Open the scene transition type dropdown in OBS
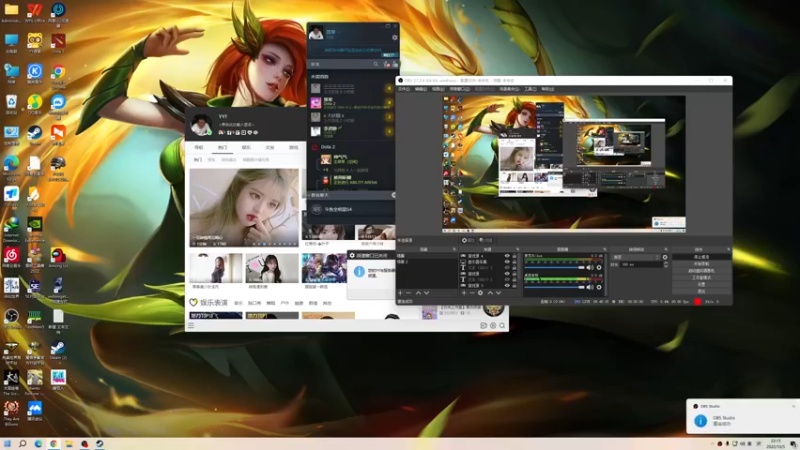 pos(636,257)
